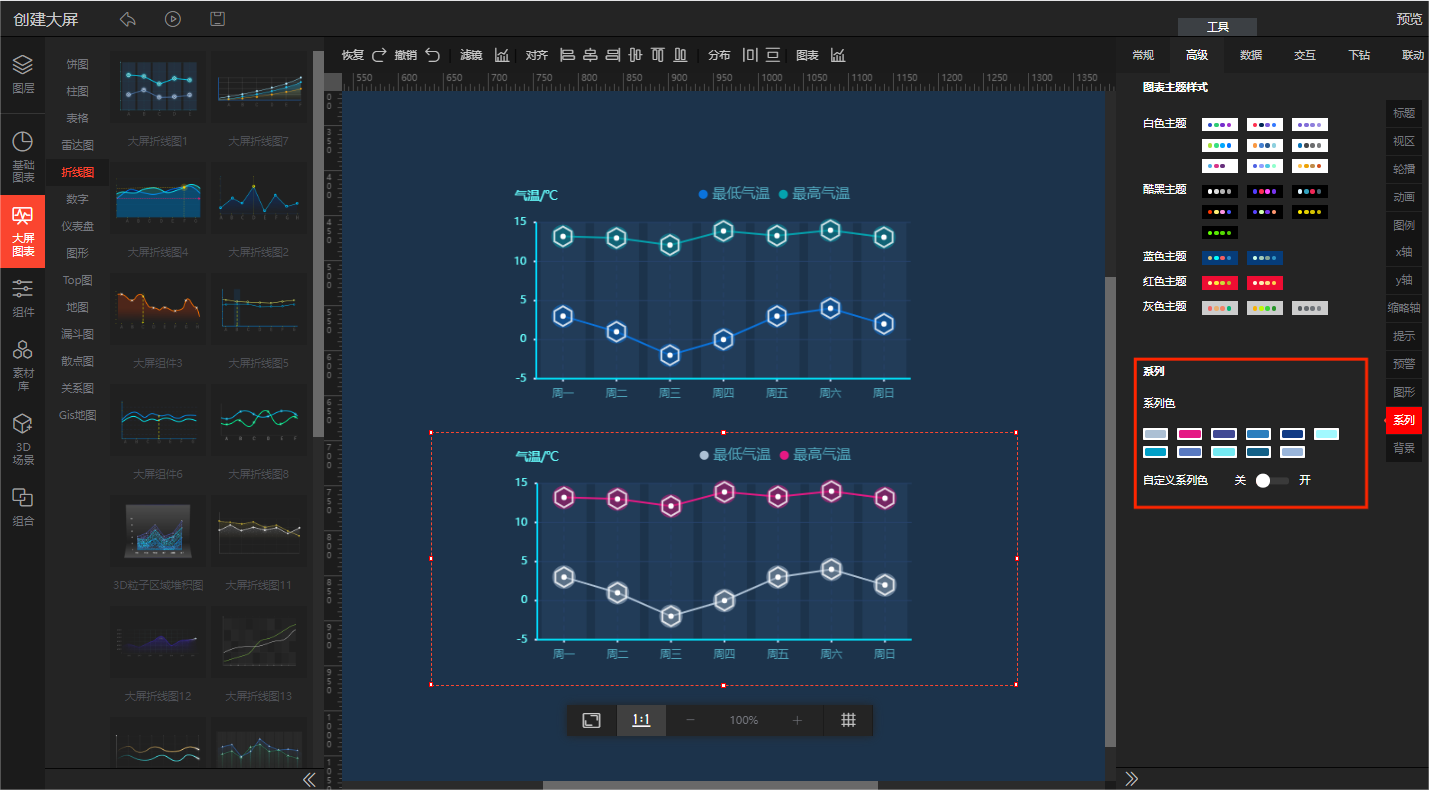Choose the first 灰色主题 theme swatch
This screenshot has height=790, width=1429.
1220,308
